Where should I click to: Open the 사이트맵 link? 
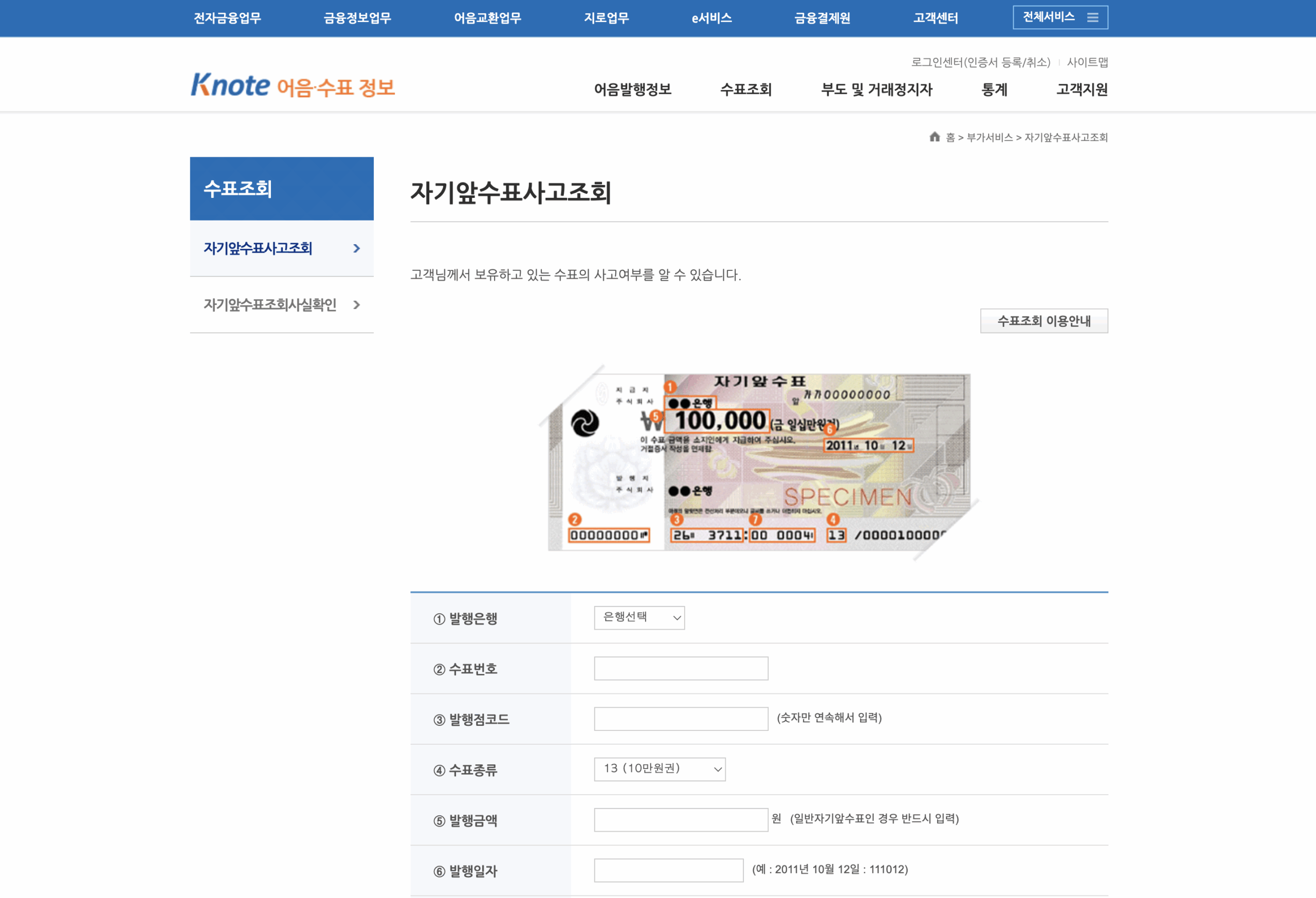pos(1087,62)
